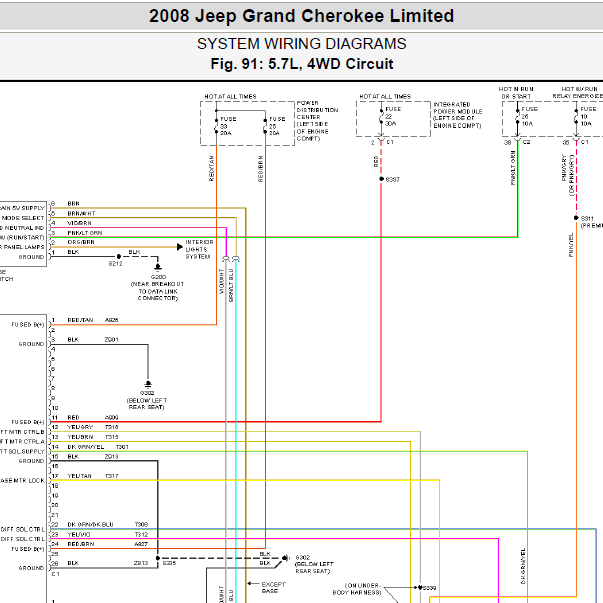The height and width of the screenshot is (603, 603).
Task: Click the 'DK GRN/YEL T301' wire label
Action: (98, 447)
